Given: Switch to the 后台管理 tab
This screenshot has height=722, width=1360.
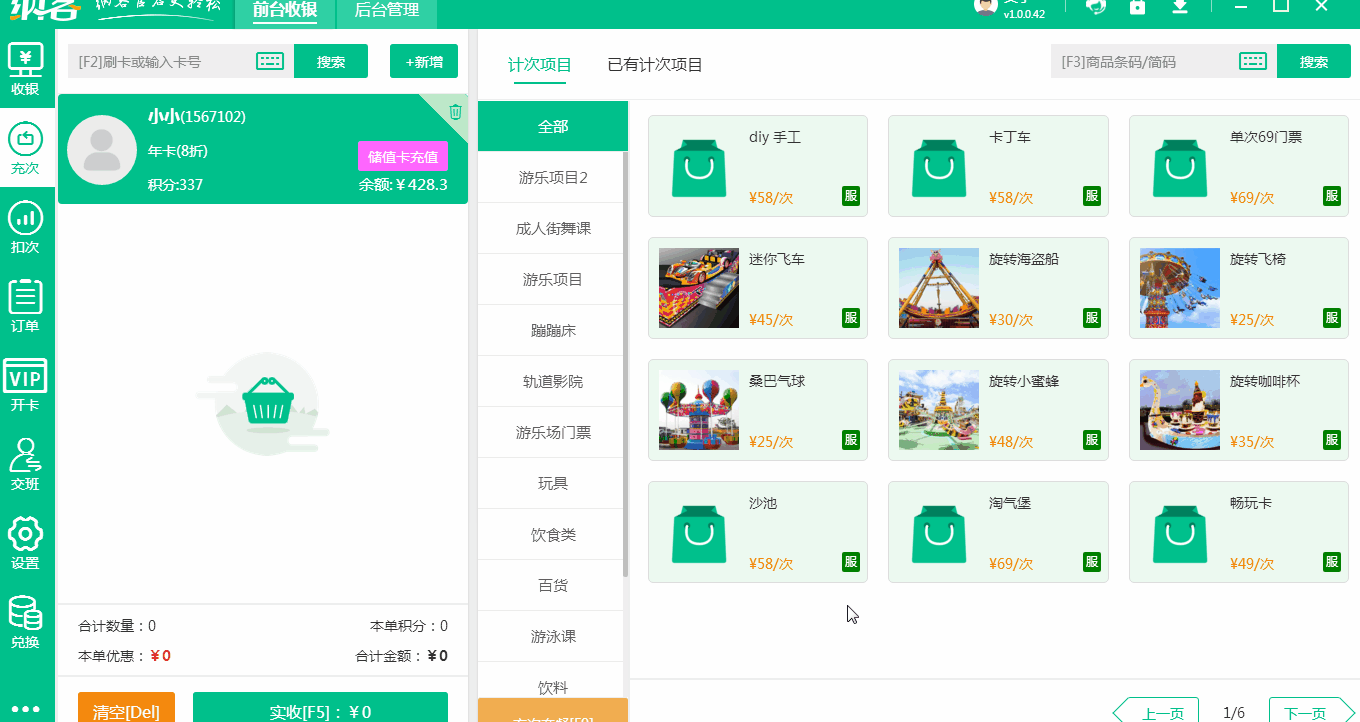Looking at the screenshot, I should tap(386, 14).
